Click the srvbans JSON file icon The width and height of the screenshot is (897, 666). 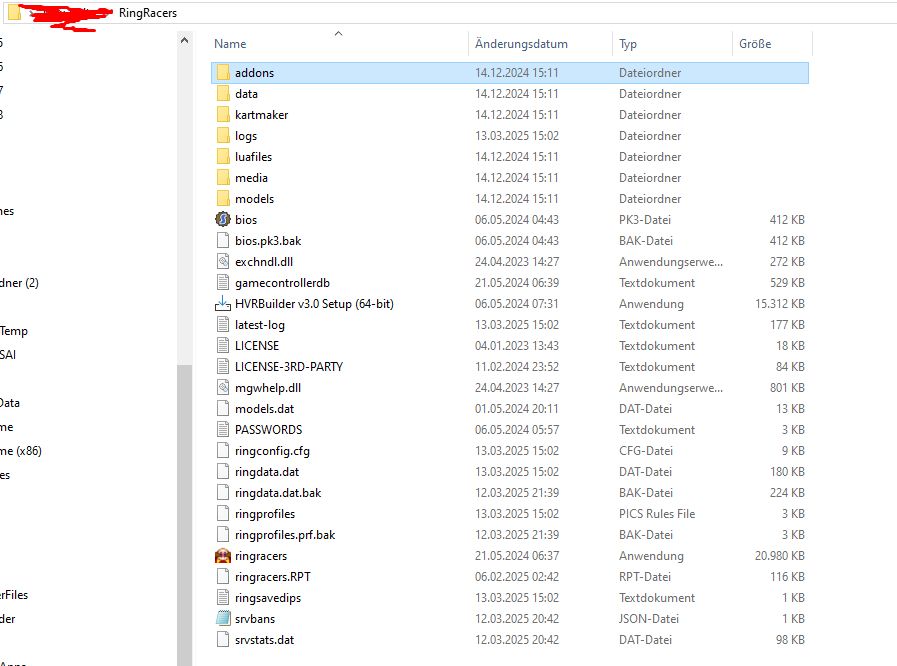(223, 619)
